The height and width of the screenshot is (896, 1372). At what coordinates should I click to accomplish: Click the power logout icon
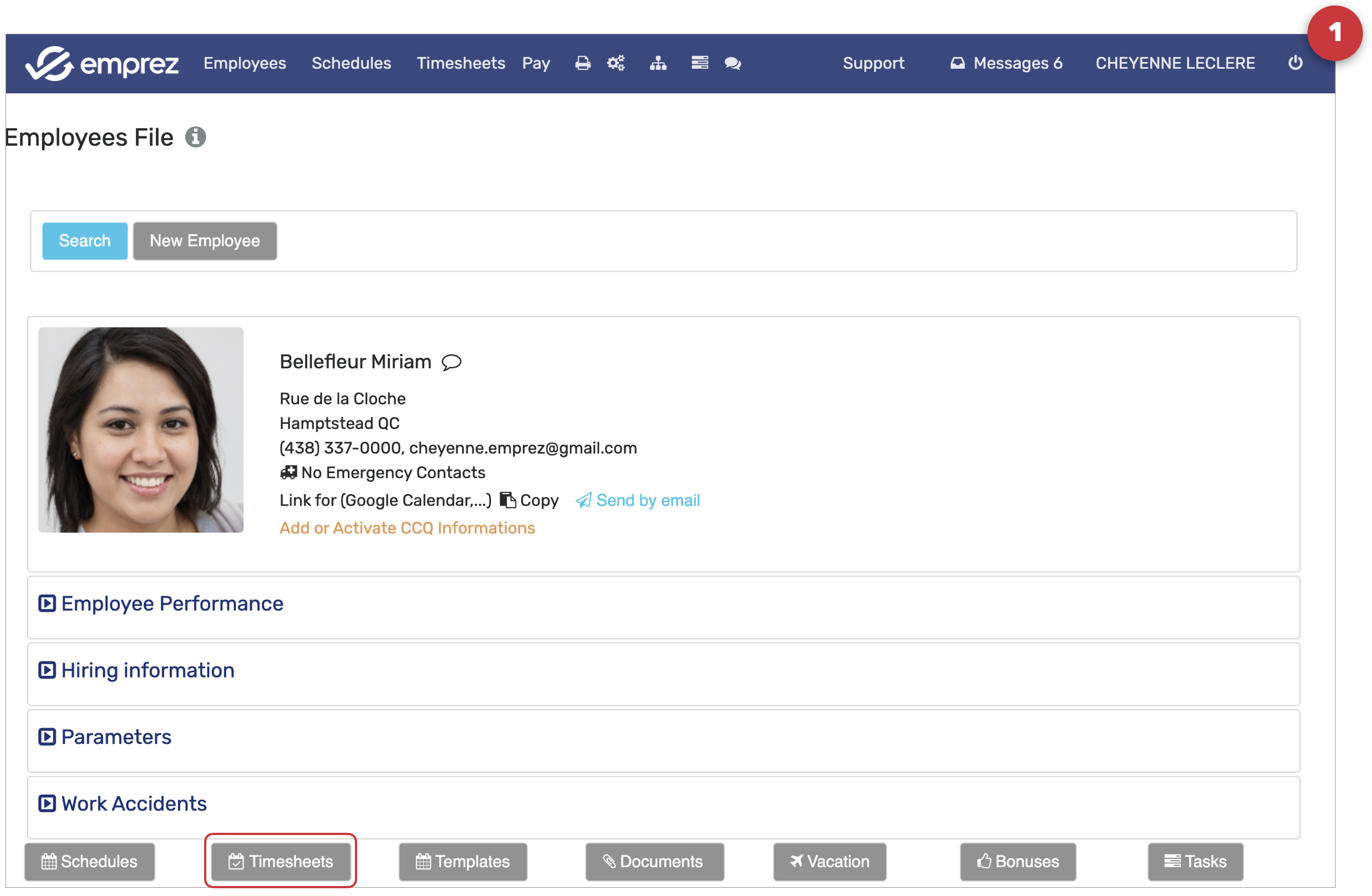1295,63
